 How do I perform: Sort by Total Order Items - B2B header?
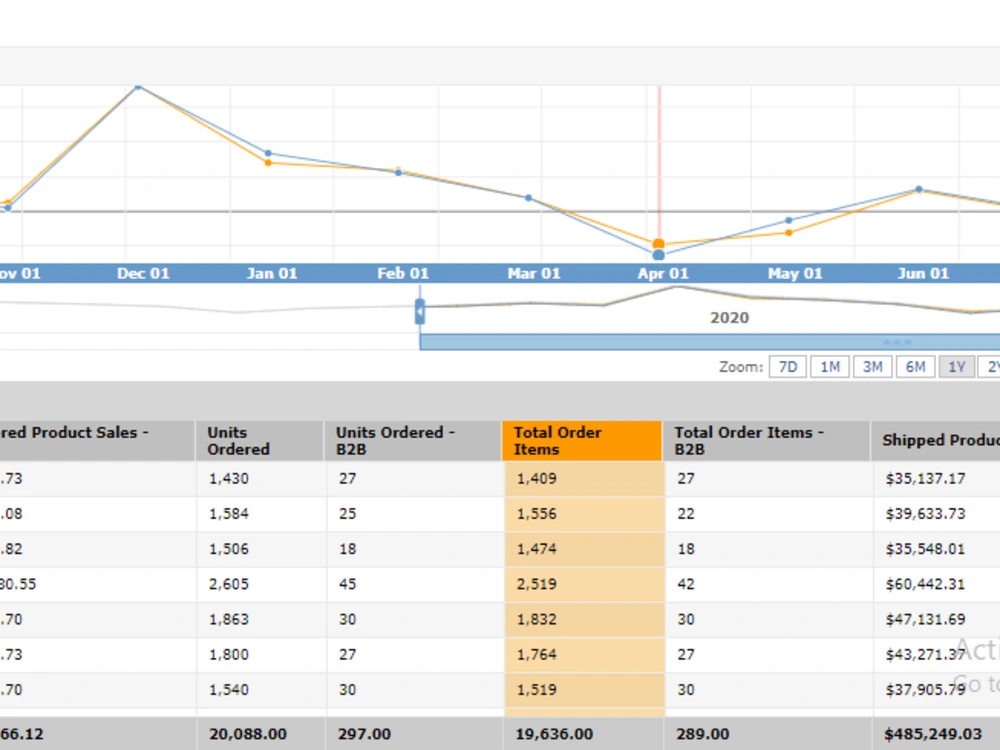coord(767,441)
